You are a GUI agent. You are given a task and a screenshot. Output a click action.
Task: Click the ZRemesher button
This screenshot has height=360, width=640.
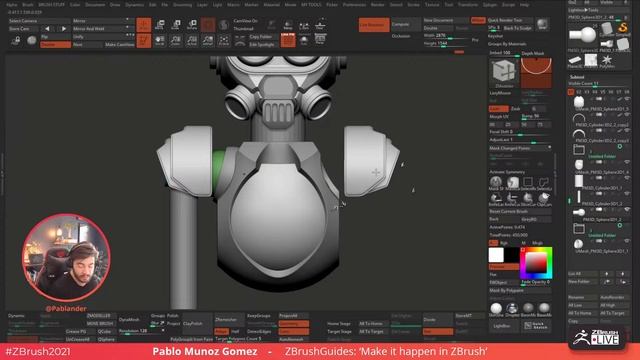[x=229, y=320]
